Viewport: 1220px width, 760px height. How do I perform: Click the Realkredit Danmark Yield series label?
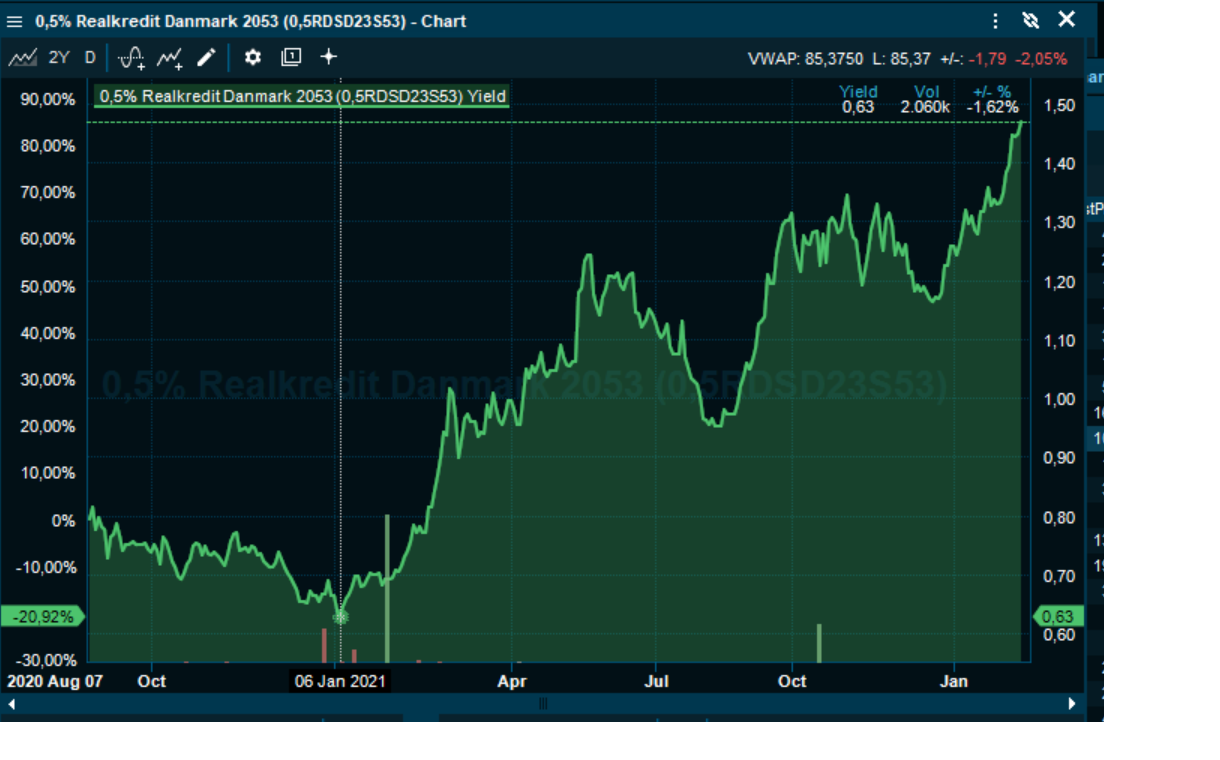(x=302, y=97)
